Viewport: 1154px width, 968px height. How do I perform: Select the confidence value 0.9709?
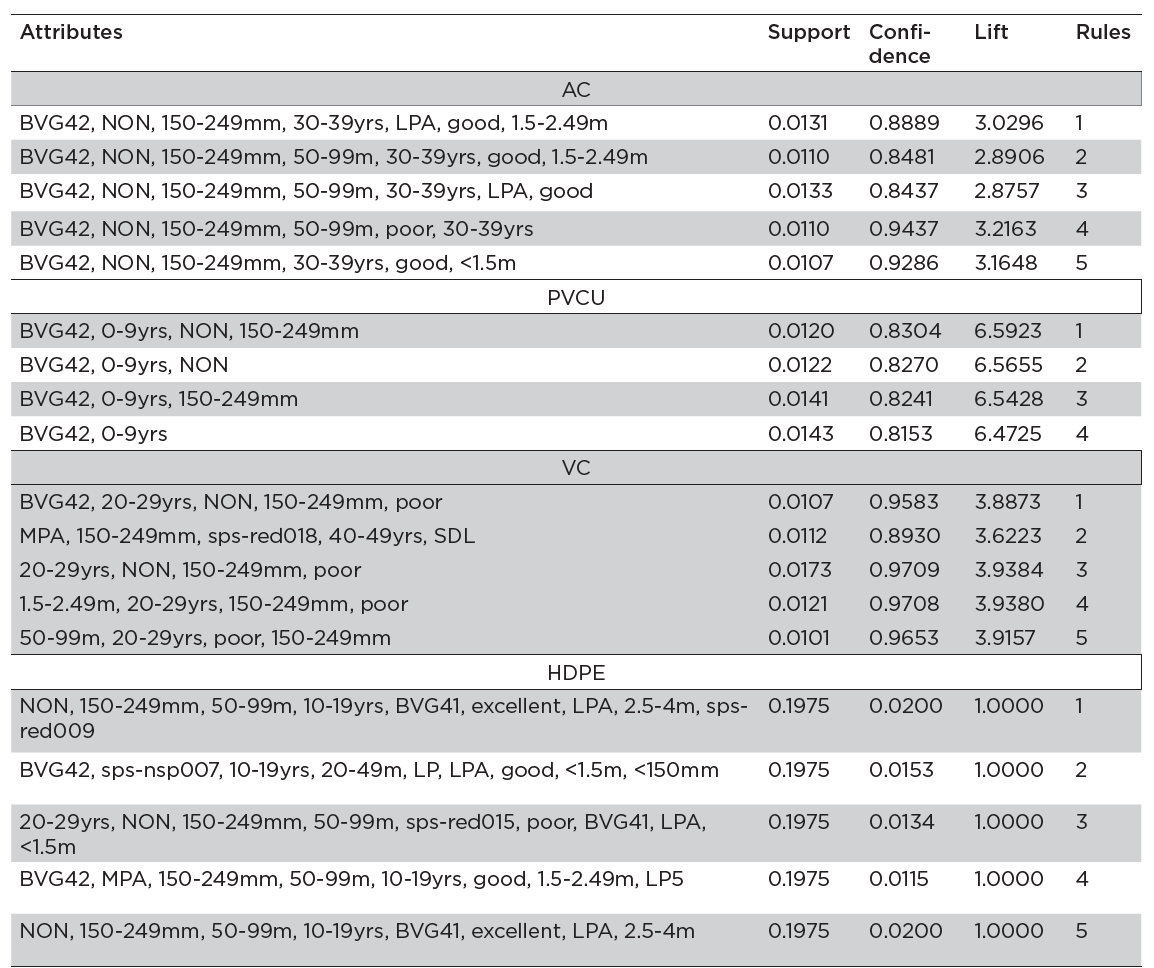pos(903,570)
